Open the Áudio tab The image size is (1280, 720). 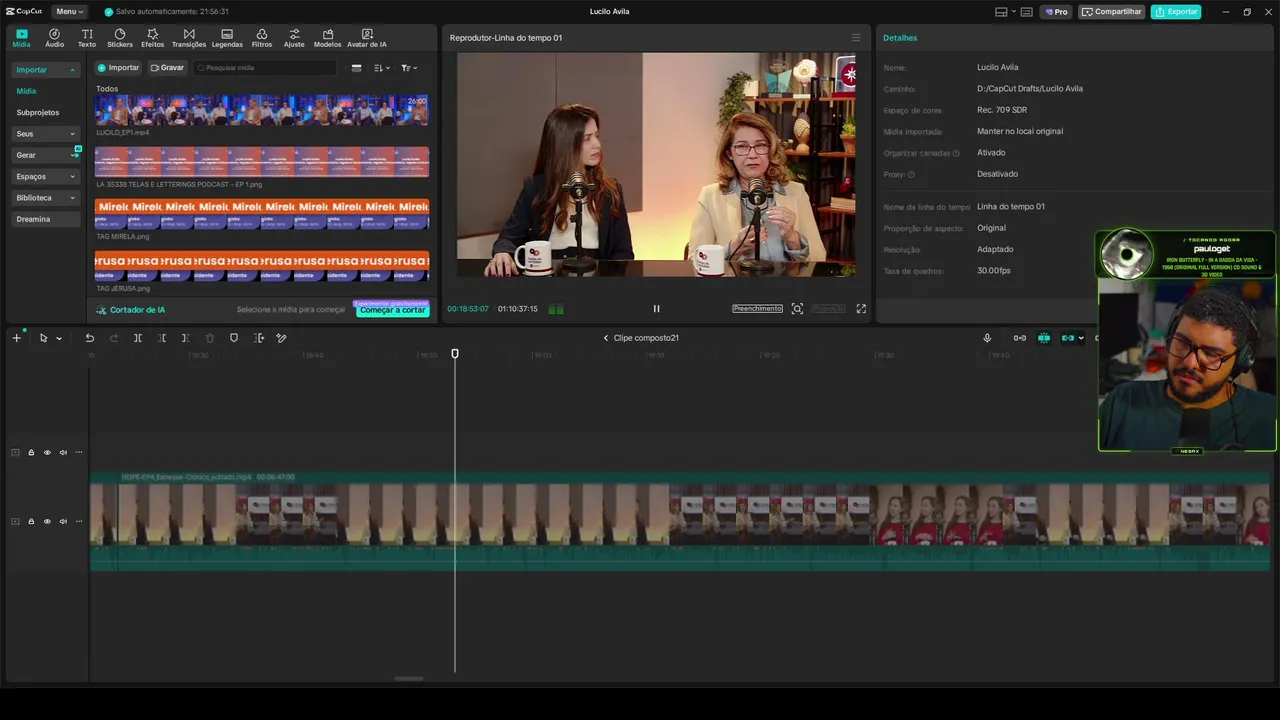54,38
